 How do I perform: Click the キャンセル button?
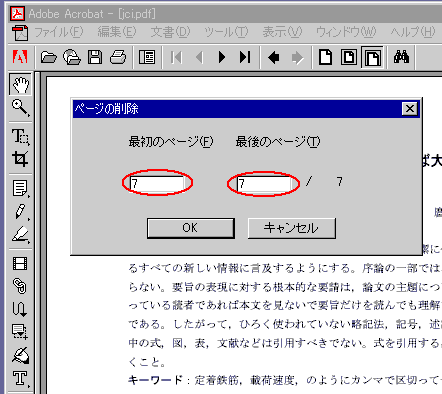(291, 228)
